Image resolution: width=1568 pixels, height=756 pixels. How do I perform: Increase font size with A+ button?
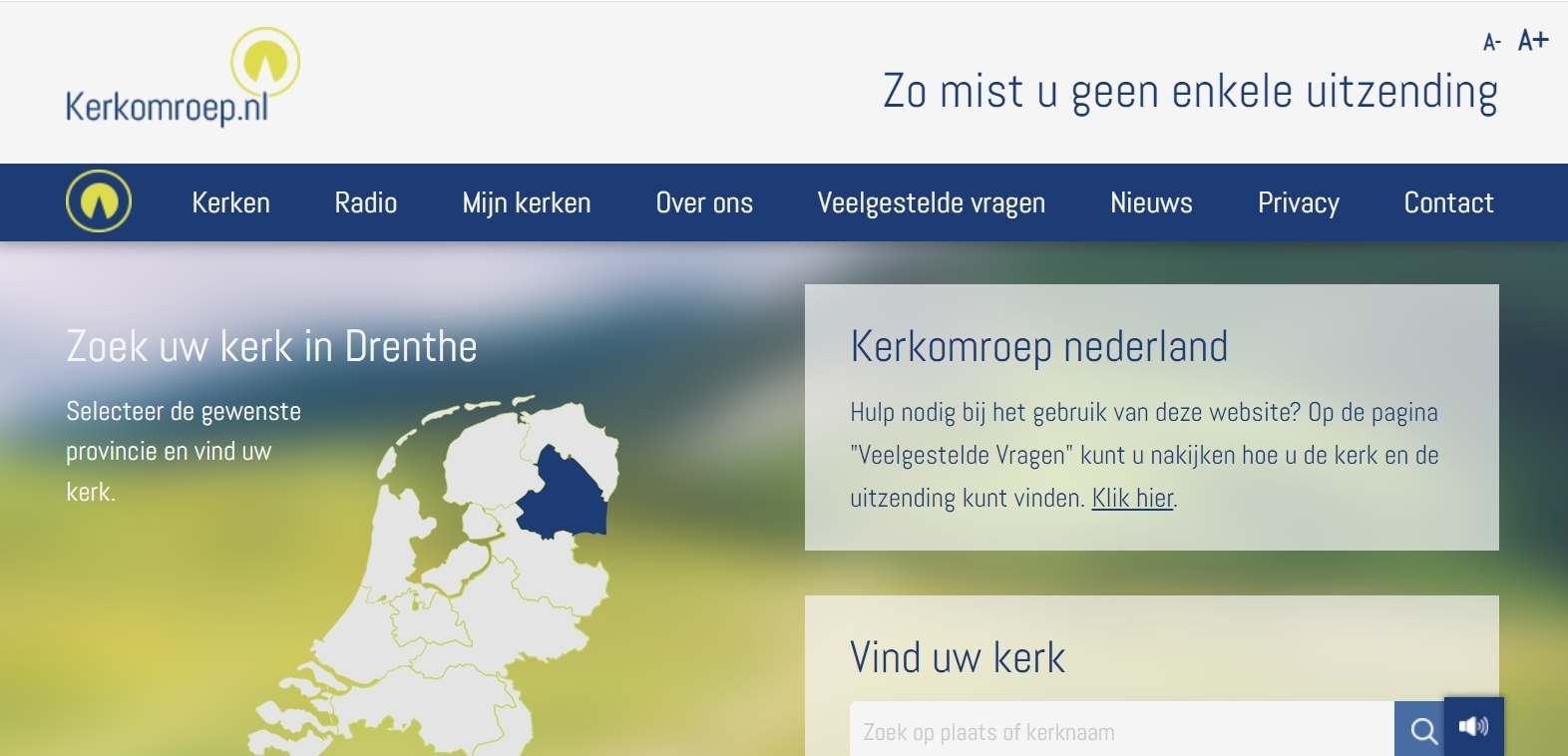[1533, 40]
